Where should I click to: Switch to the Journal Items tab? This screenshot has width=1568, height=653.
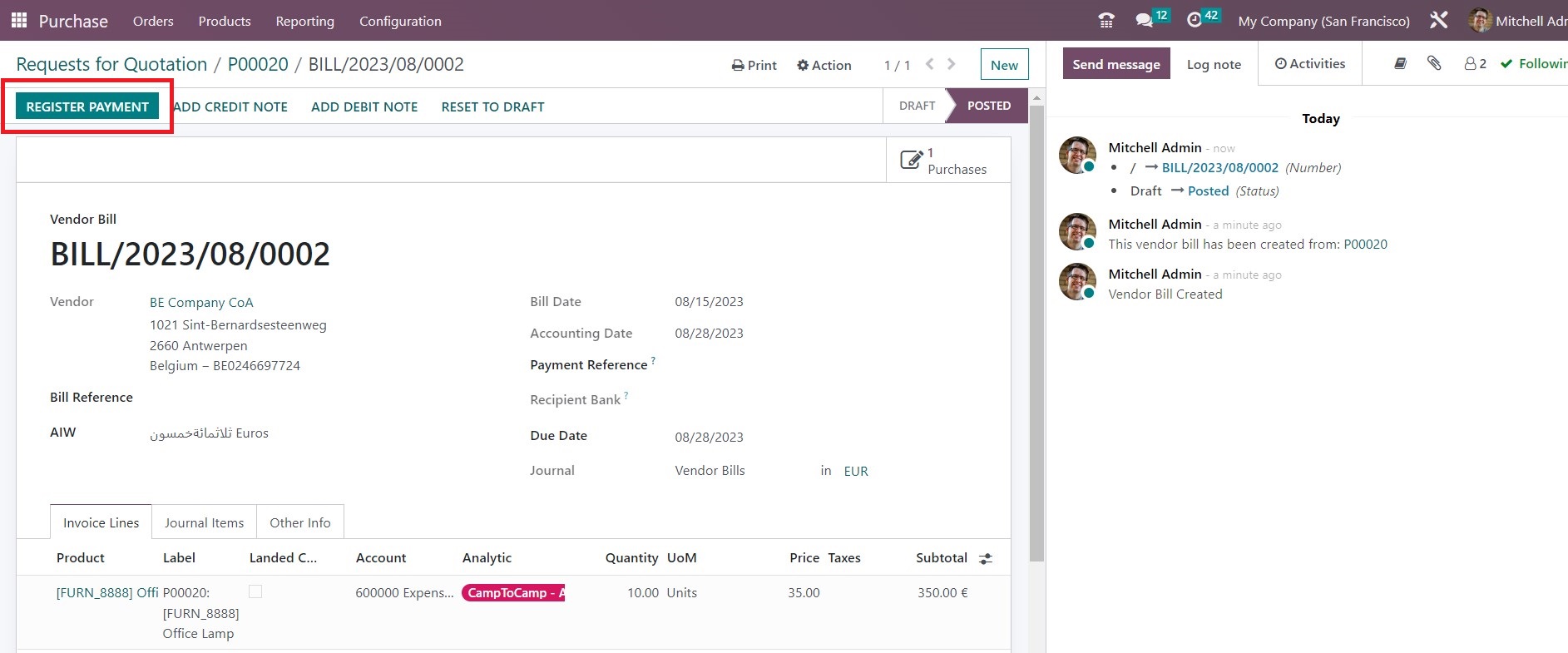[x=204, y=522]
